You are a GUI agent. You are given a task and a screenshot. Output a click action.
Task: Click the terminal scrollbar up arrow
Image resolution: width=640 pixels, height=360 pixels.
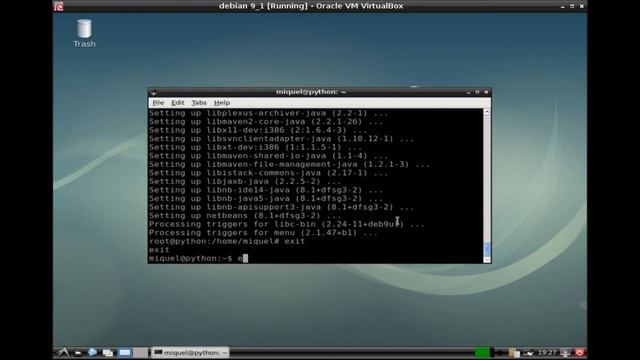tap(487, 112)
